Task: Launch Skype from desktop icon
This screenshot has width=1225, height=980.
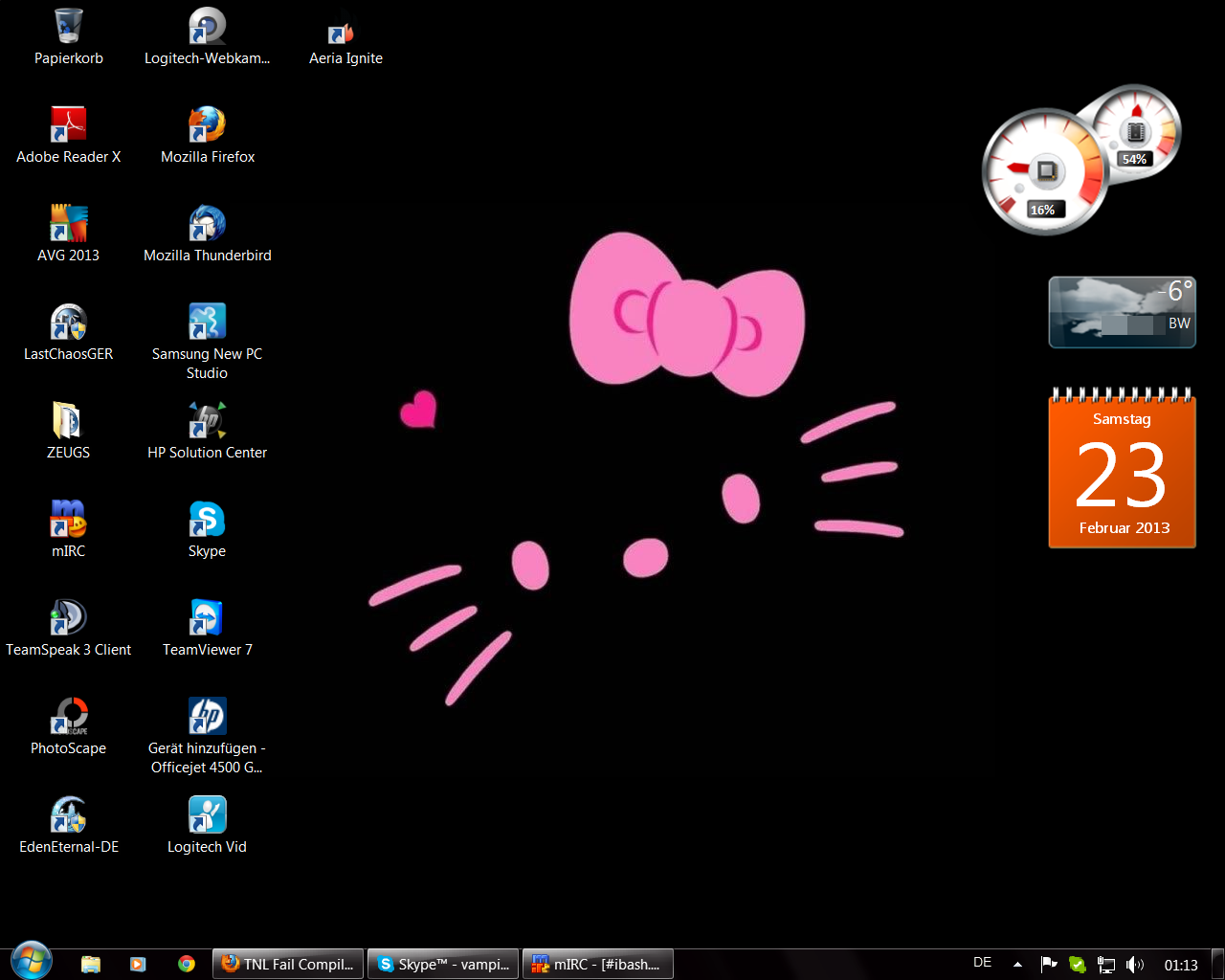Action: pos(208,529)
